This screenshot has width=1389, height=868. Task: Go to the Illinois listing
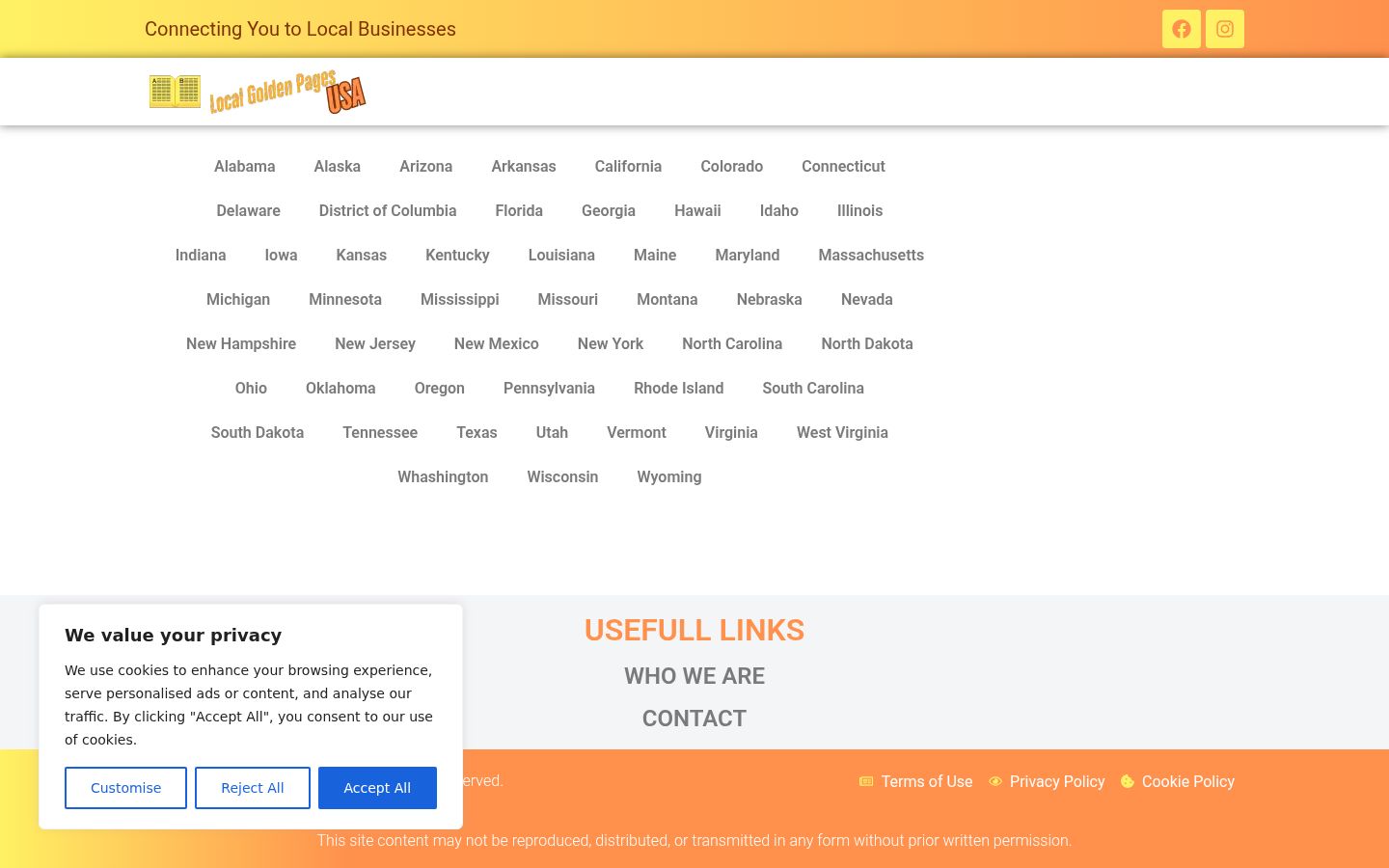[x=859, y=210]
